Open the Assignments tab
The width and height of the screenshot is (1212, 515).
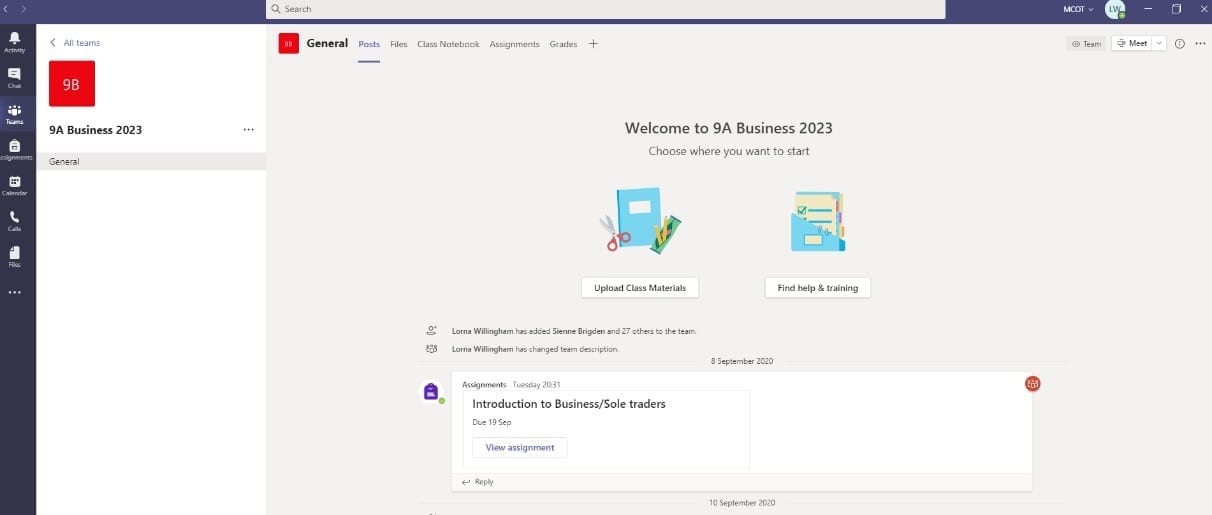[514, 44]
